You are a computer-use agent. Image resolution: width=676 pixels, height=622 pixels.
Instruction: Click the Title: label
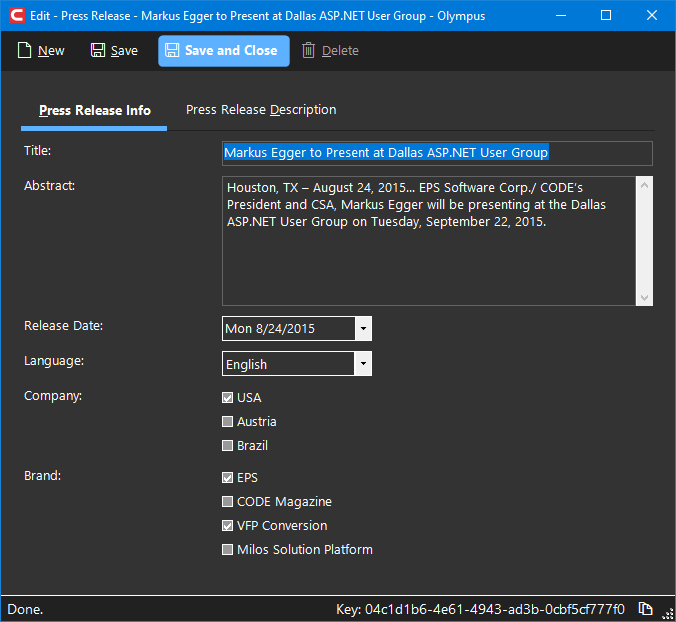point(38,150)
